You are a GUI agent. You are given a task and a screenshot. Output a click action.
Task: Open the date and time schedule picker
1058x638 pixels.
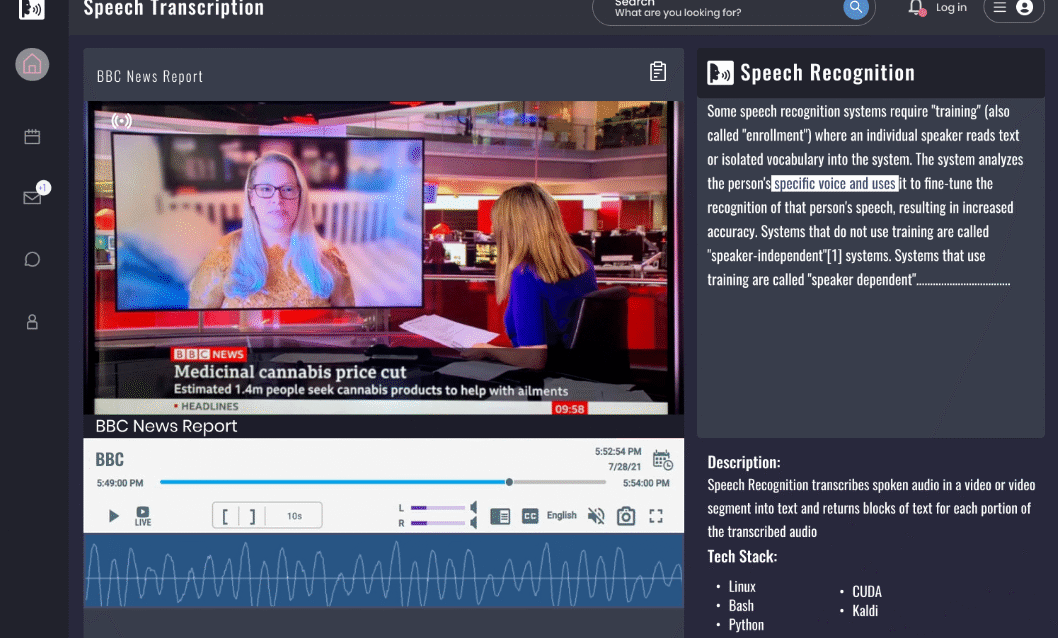663,460
